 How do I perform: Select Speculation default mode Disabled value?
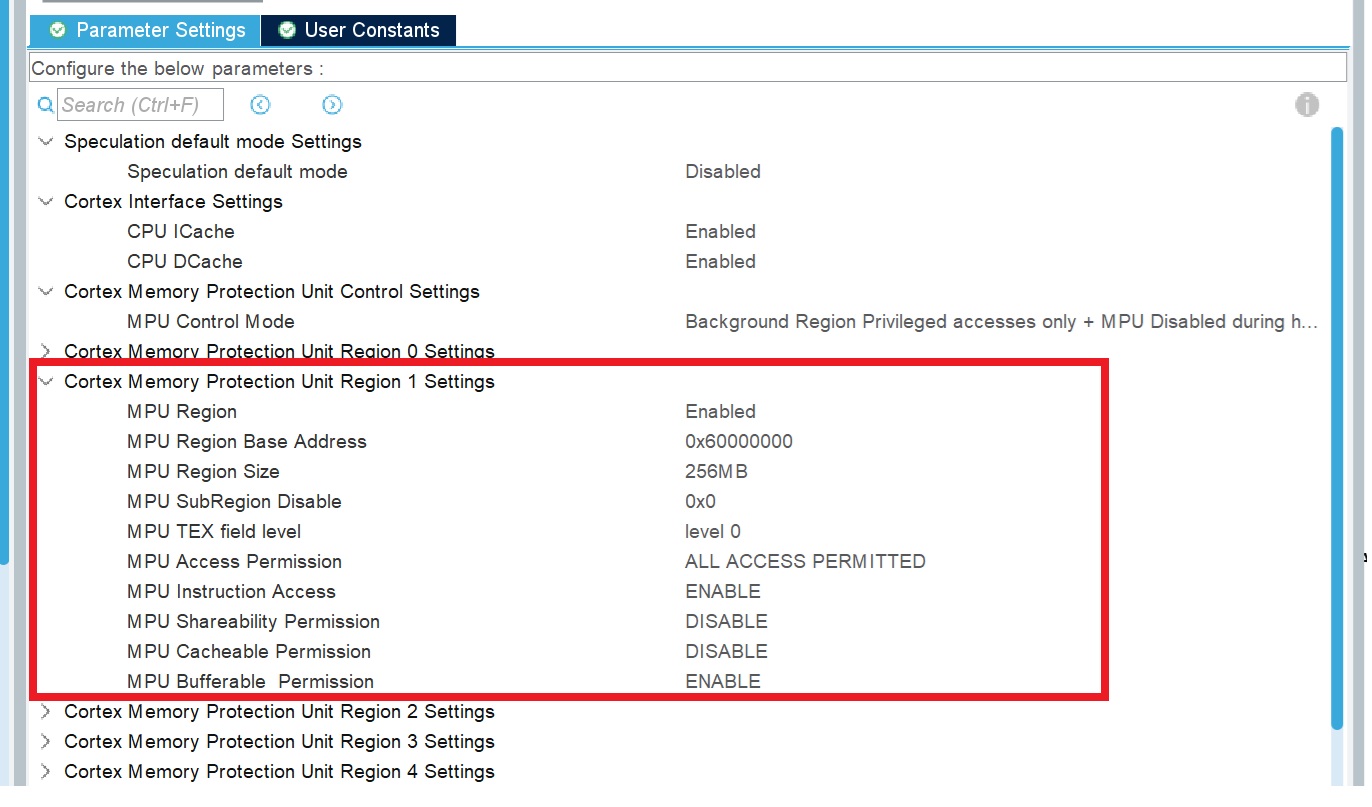tap(723, 171)
